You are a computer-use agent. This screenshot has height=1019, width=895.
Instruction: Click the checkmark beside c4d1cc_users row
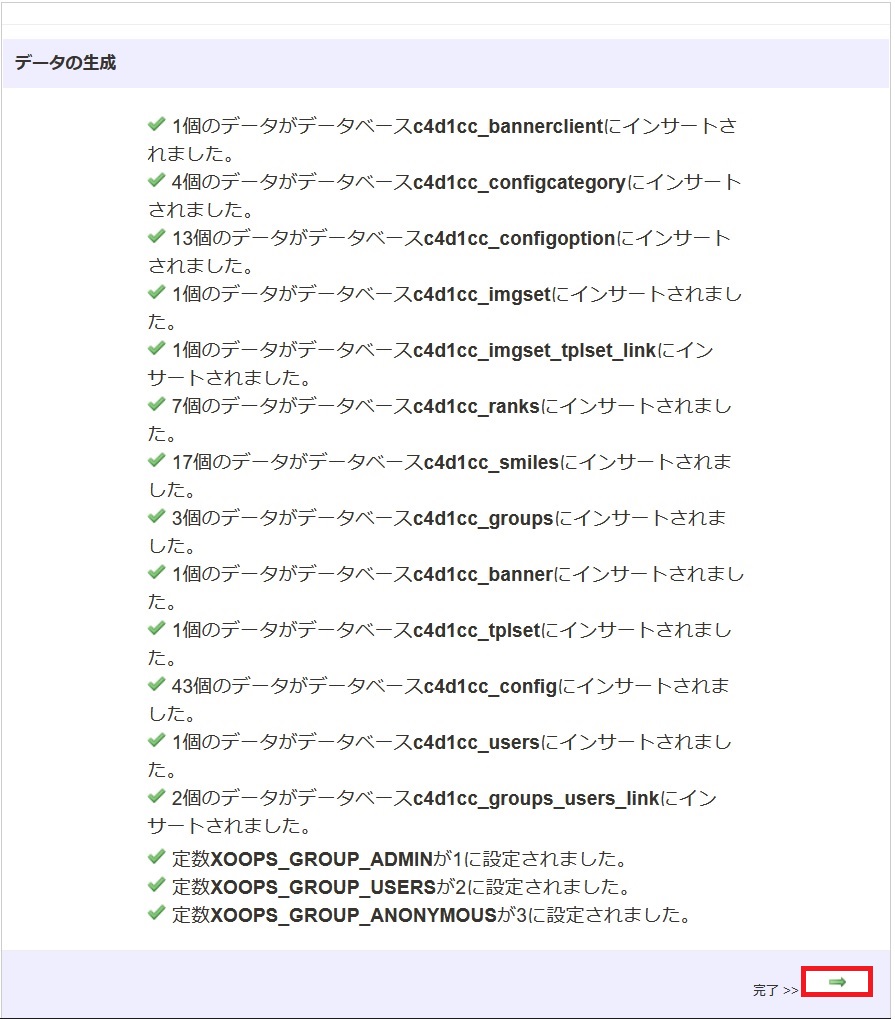(x=156, y=740)
